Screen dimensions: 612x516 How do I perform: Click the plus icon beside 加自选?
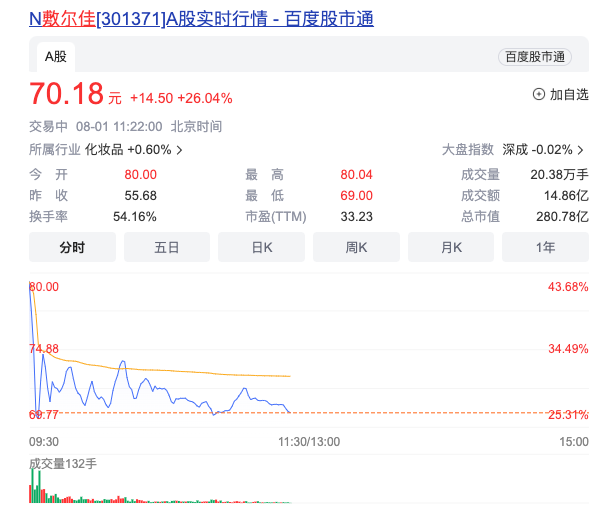click(539, 94)
